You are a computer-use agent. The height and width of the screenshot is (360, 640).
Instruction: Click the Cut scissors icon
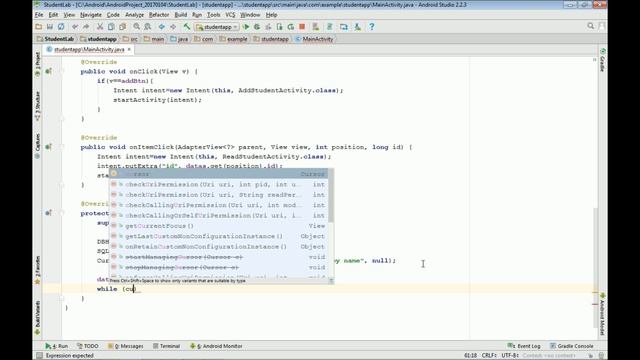click(100, 27)
